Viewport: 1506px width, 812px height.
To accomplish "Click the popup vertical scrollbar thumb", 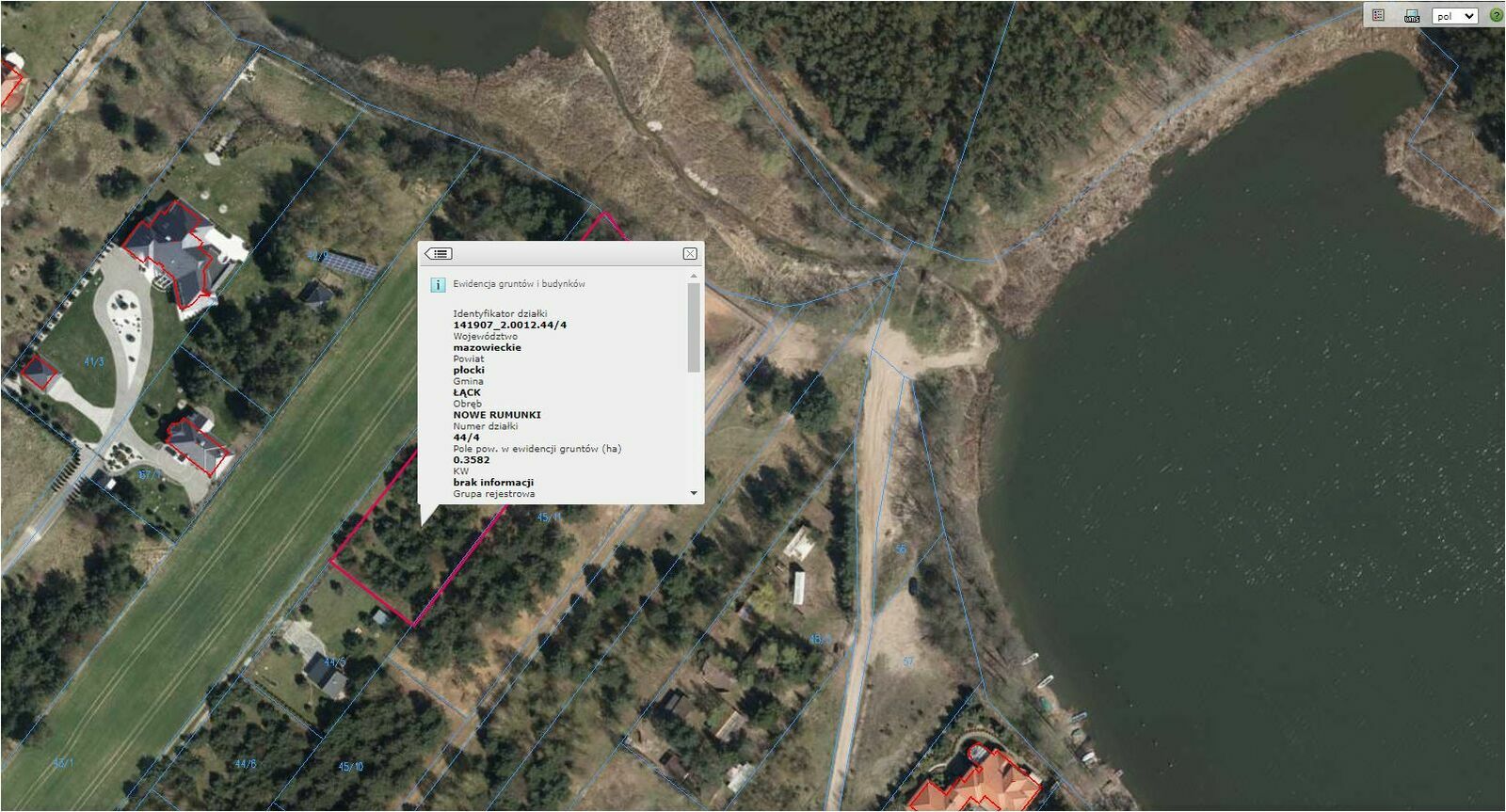I will (694, 327).
